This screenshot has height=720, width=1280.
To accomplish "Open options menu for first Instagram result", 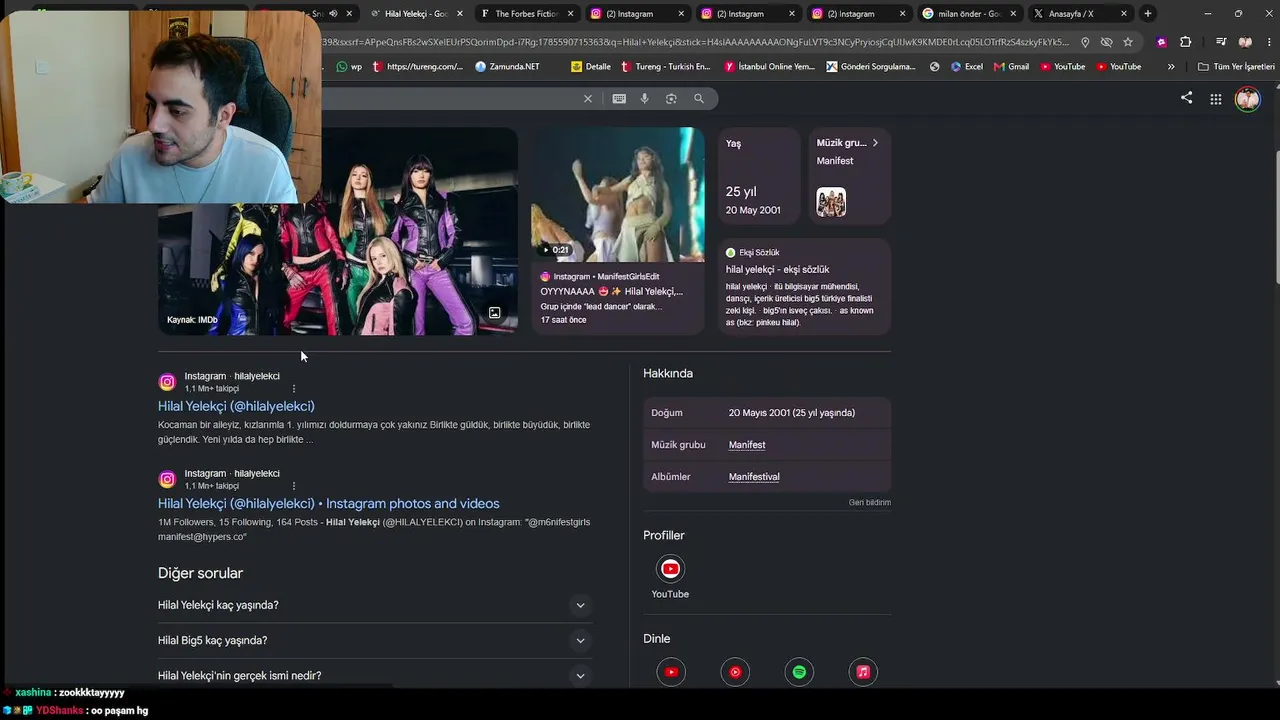I will (x=294, y=388).
